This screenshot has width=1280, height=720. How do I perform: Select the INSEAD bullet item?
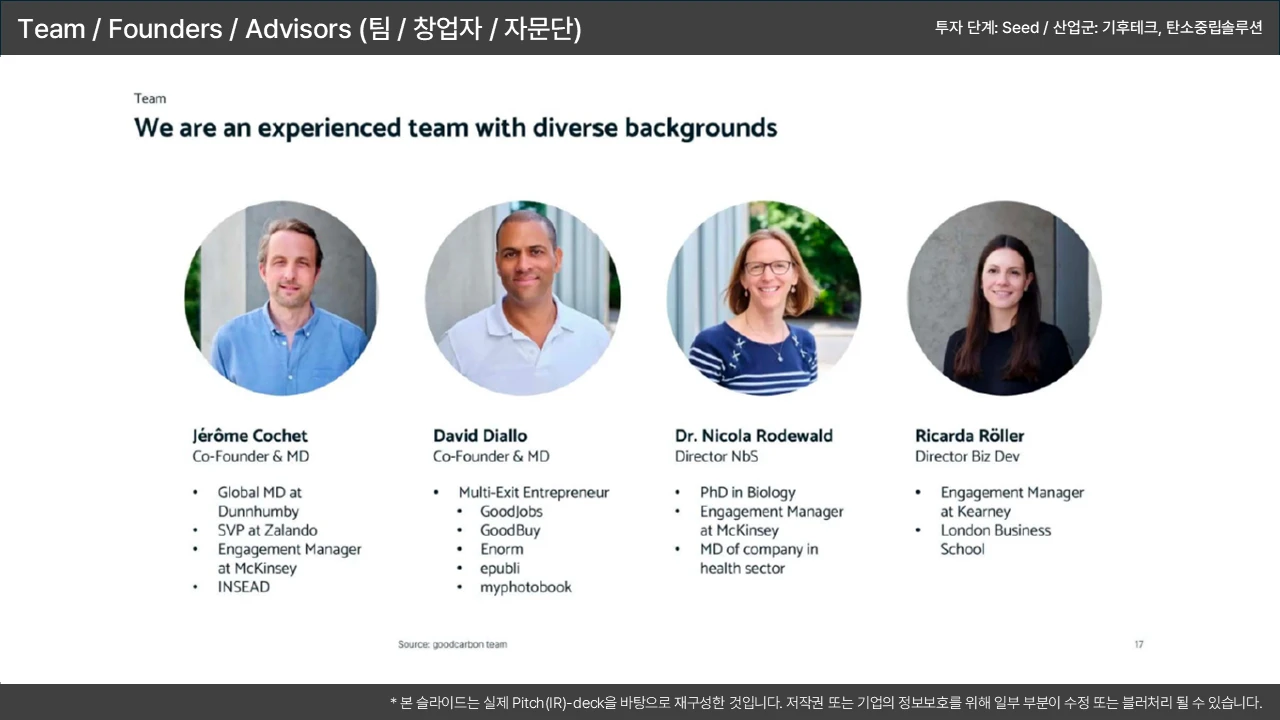[x=243, y=587]
